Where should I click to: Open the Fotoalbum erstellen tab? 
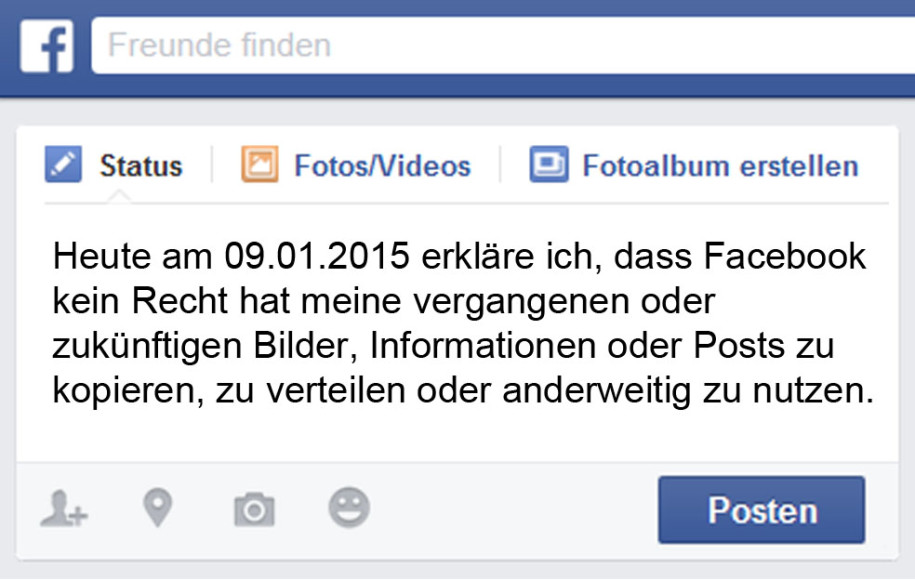pos(721,166)
